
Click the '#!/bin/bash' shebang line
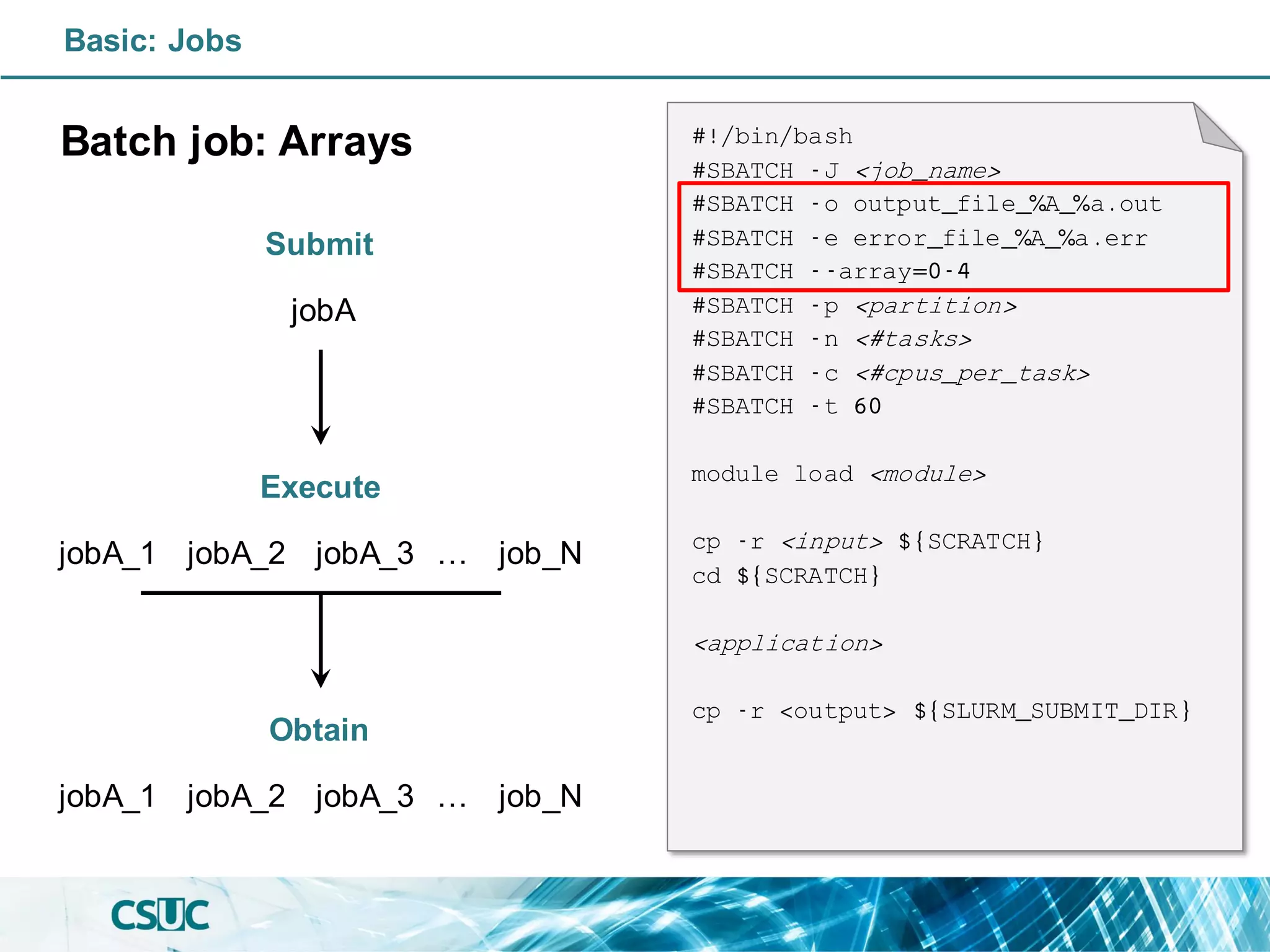772,136
